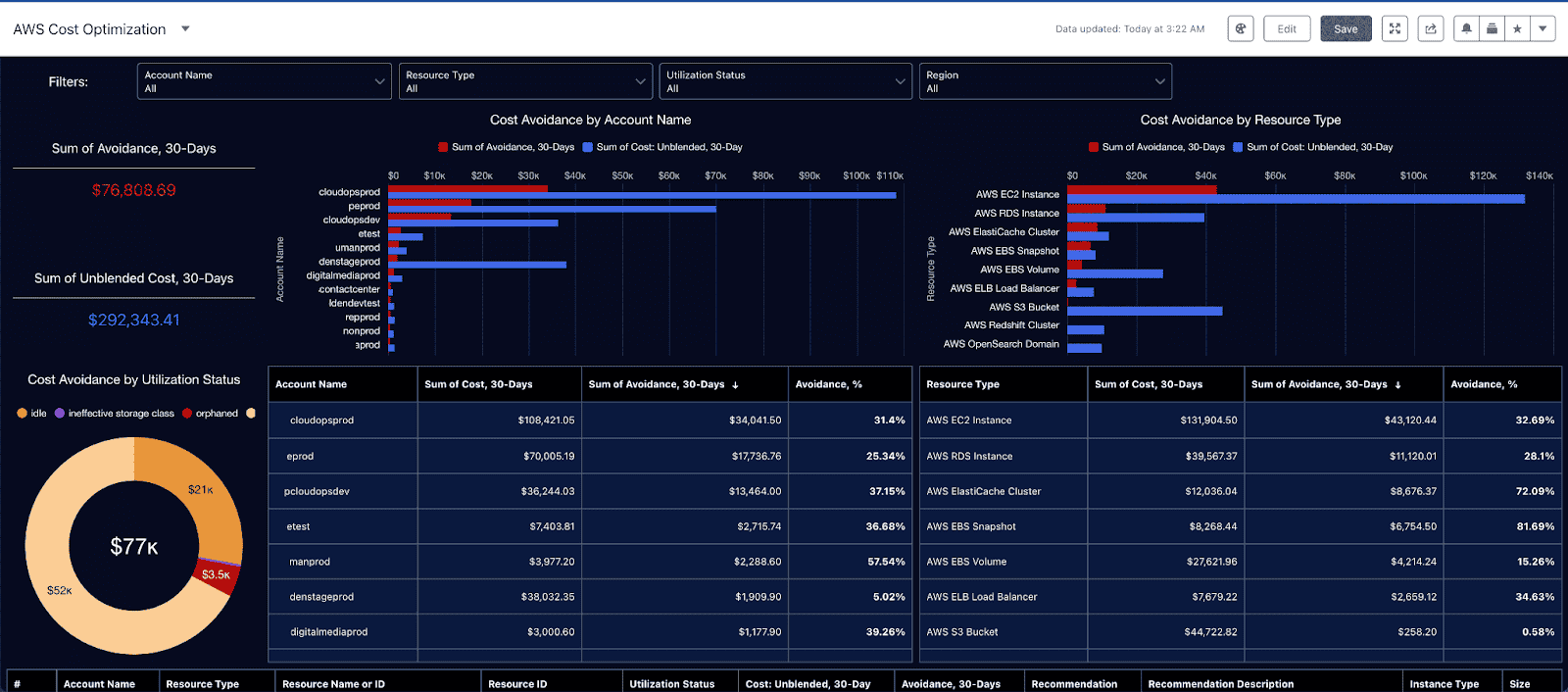
Task: Favorite the dashboard with the star icon
Action: [x=1517, y=29]
